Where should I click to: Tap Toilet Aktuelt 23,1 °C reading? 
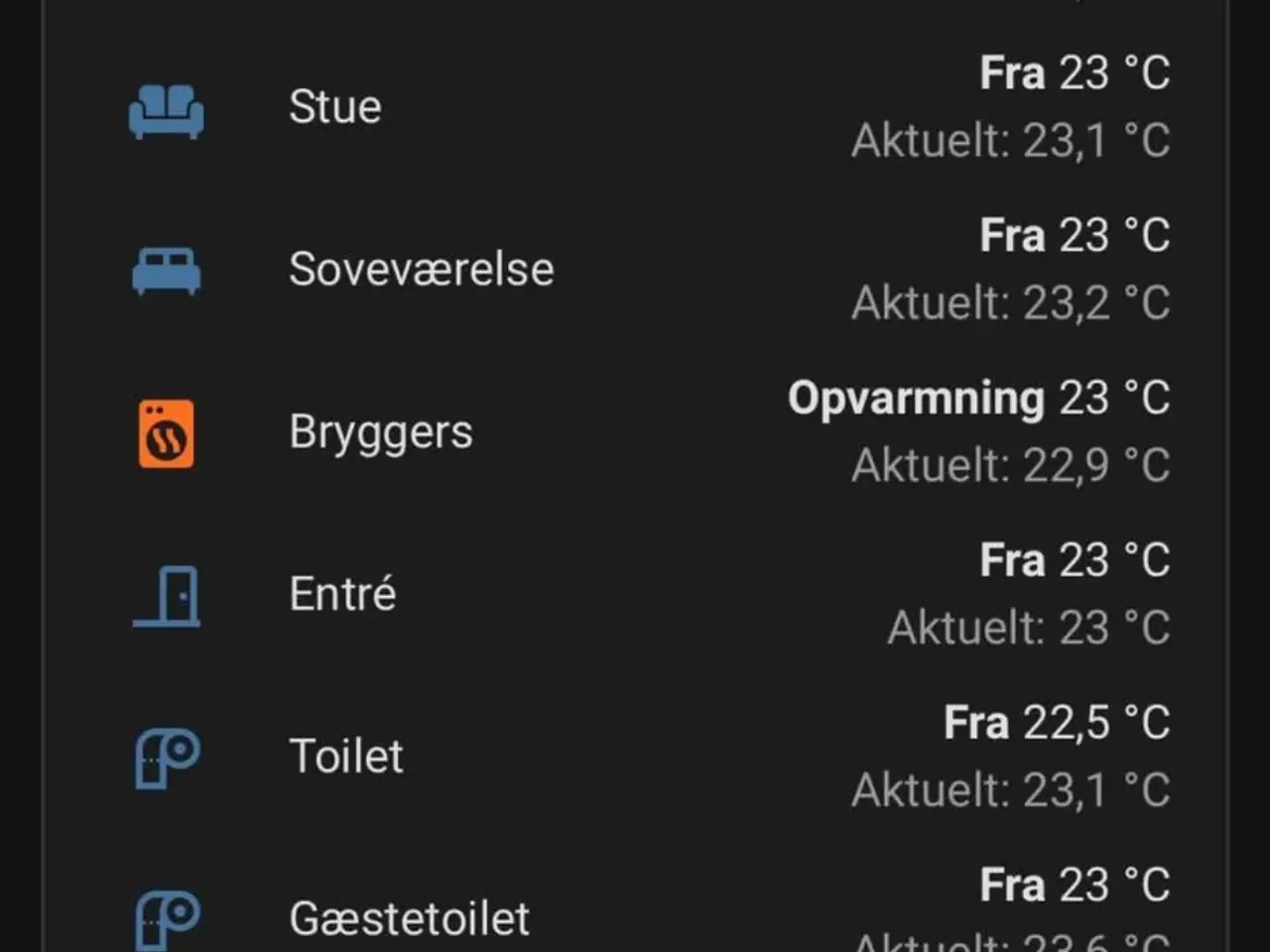point(1011,791)
